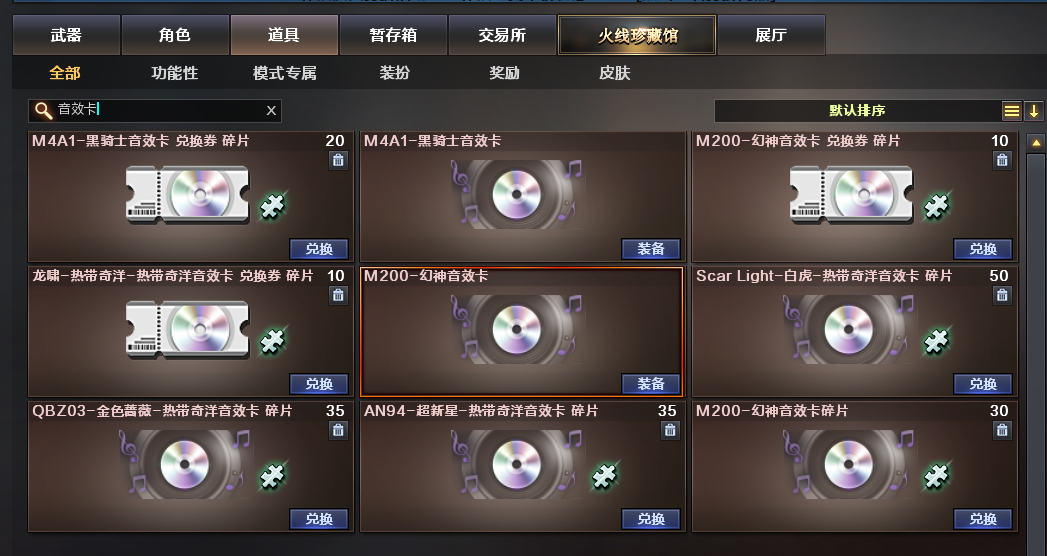The height and width of the screenshot is (556, 1047).
Task: Select the 皮肤 sub-category
Action: coord(614,73)
